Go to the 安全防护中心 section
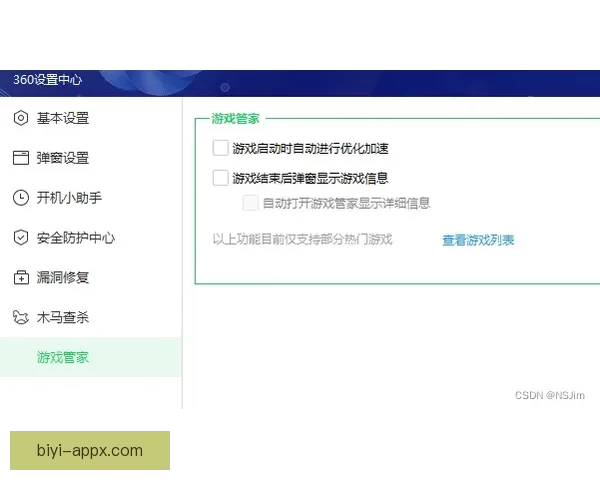The image size is (600, 480). (76, 237)
